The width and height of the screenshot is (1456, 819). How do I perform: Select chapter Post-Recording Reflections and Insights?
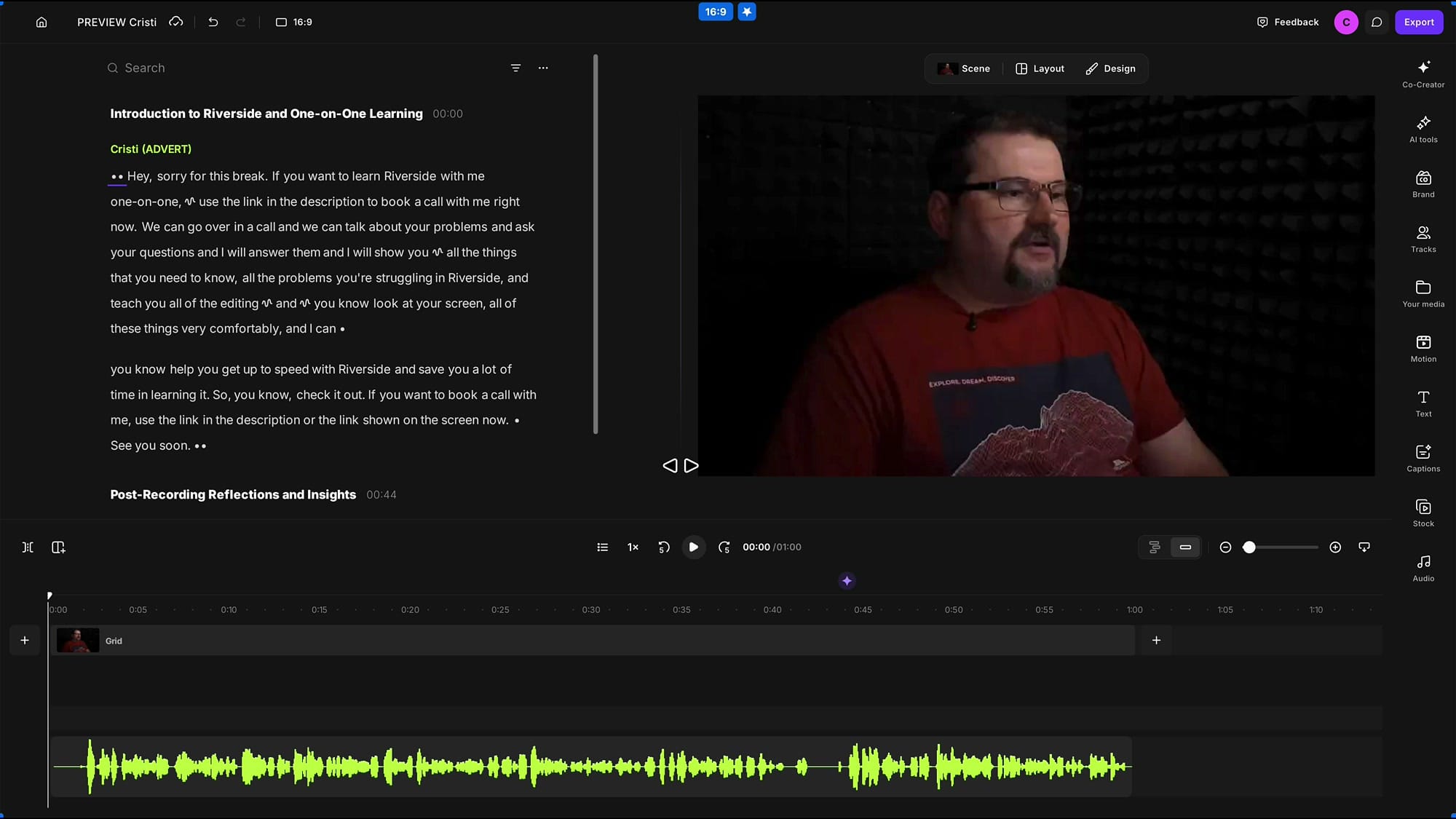coord(233,494)
